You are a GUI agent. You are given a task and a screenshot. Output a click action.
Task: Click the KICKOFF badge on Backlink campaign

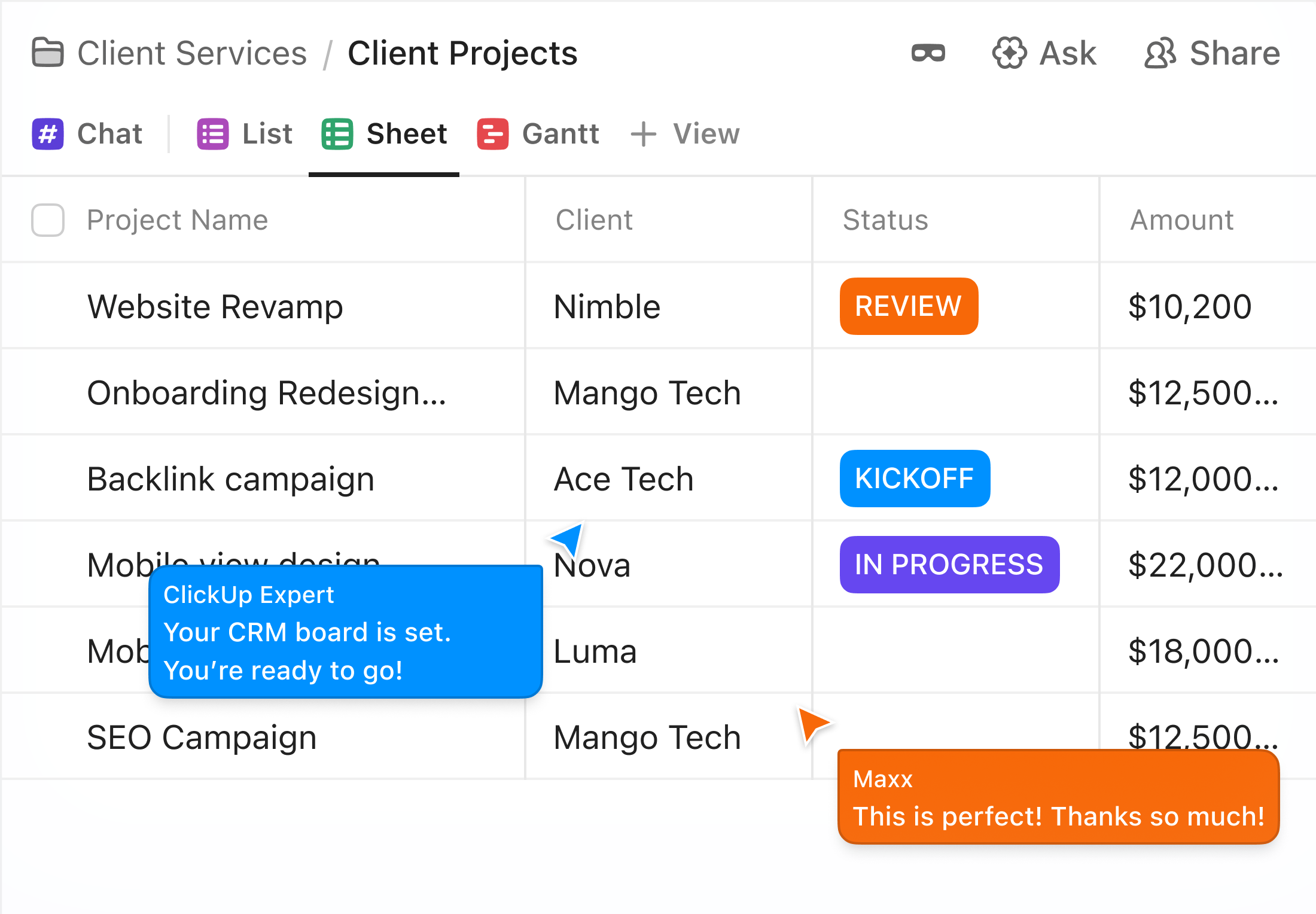[915, 478]
